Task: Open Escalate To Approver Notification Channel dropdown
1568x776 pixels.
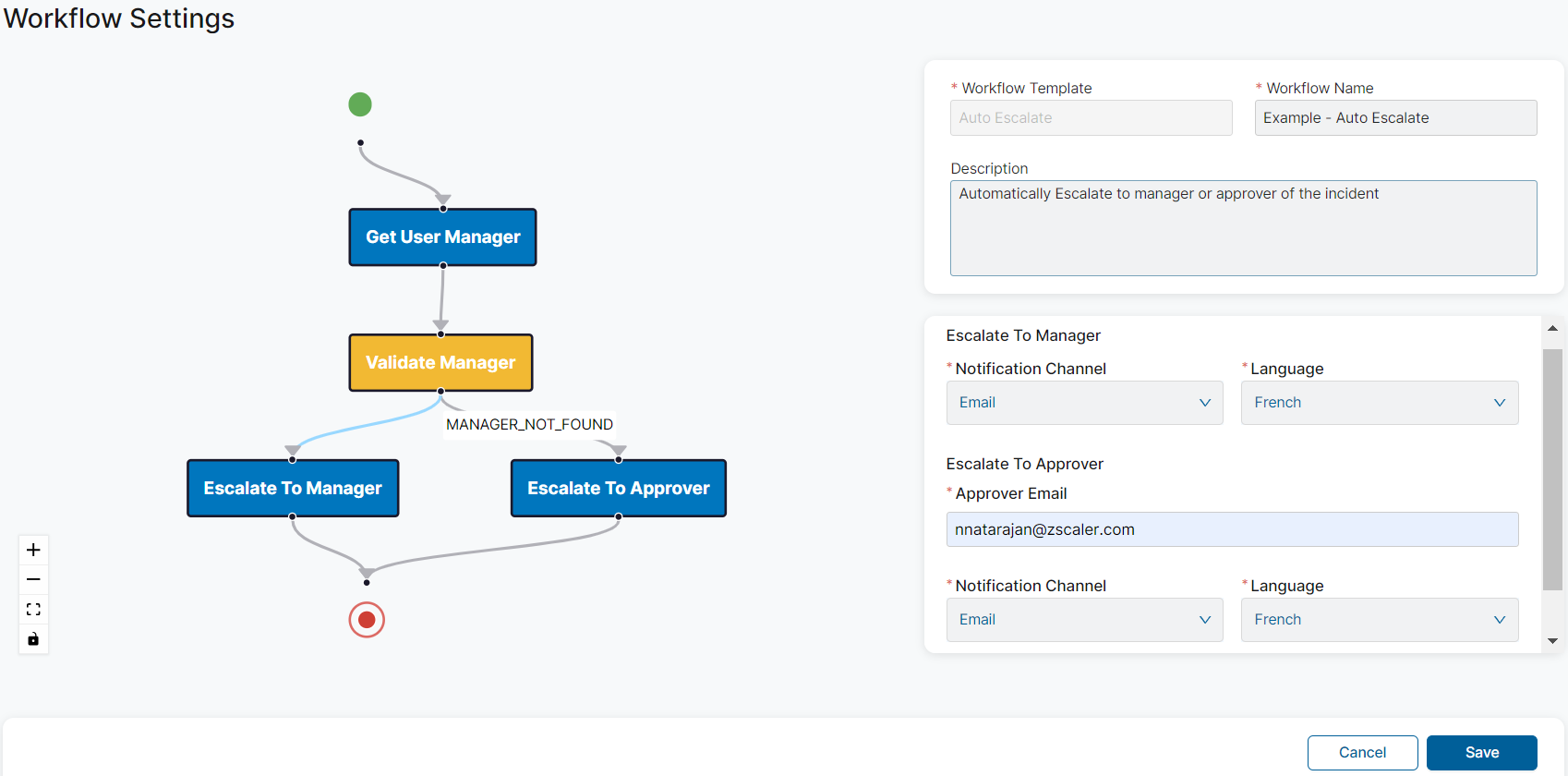Action: (x=1084, y=620)
